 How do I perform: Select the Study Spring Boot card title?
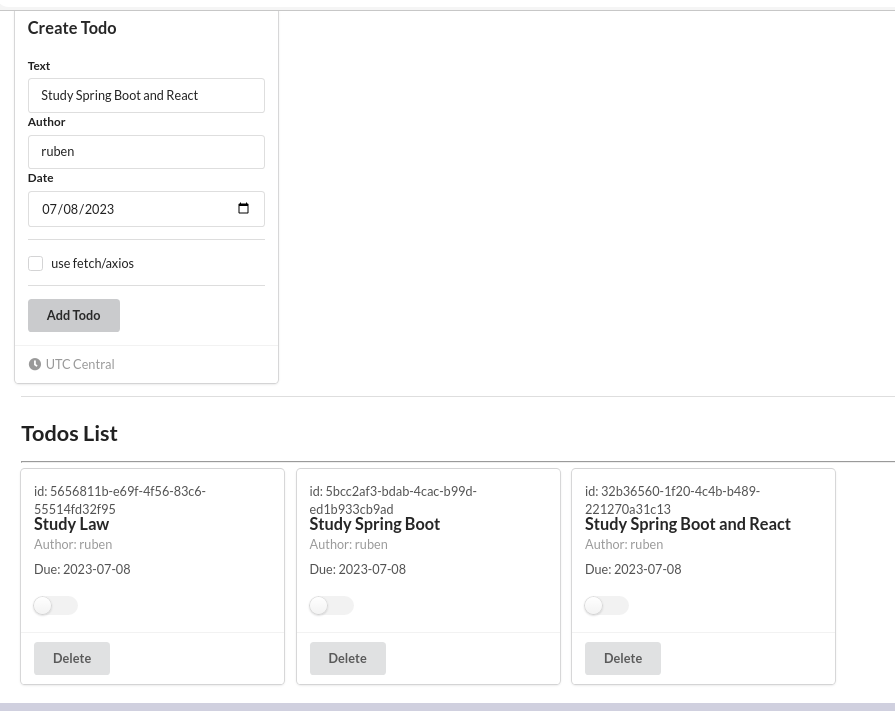click(x=374, y=524)
